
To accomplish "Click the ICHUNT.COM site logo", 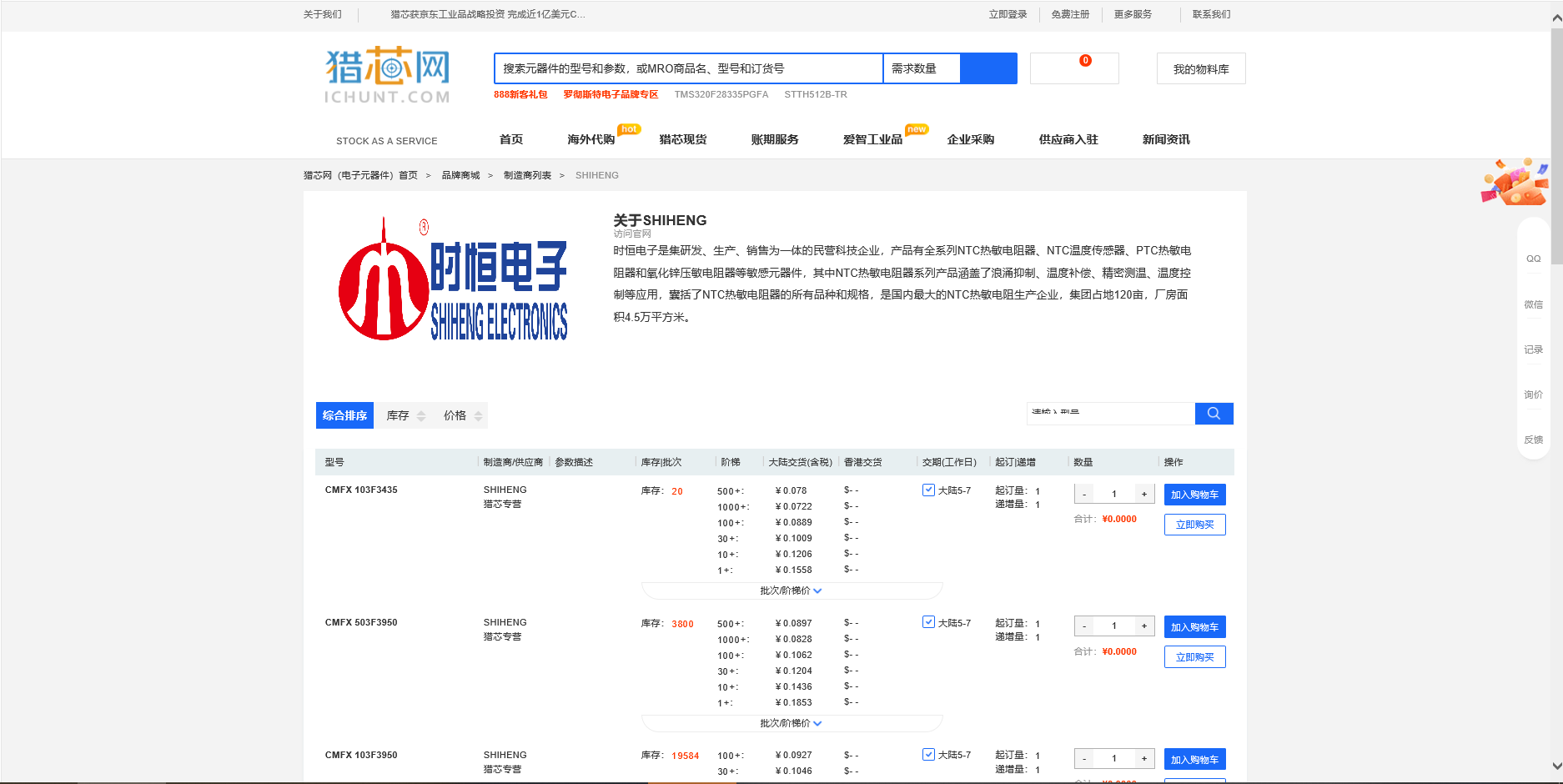I will (387, 75).
